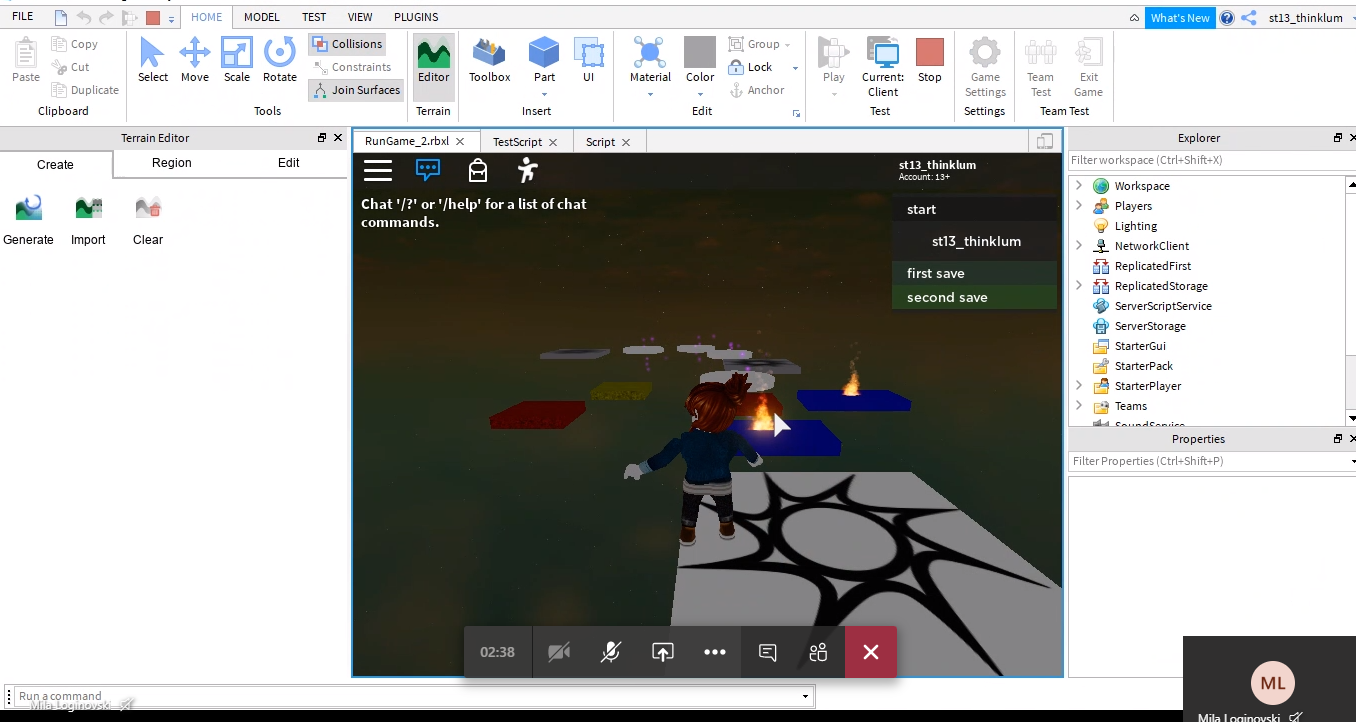Stop the running game test

click(x=930, y=60)
